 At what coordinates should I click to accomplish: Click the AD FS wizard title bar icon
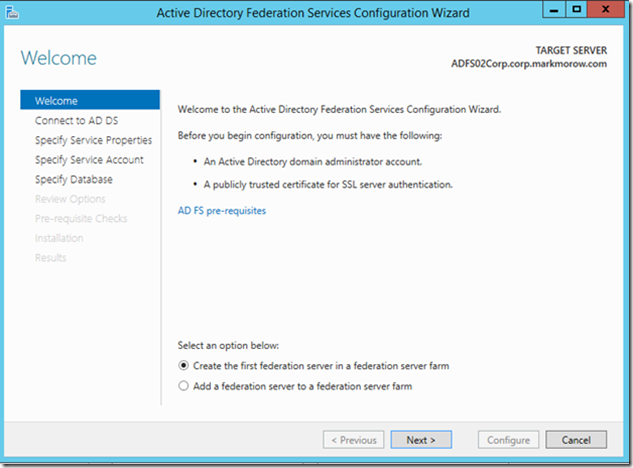[x=12, y=12]
